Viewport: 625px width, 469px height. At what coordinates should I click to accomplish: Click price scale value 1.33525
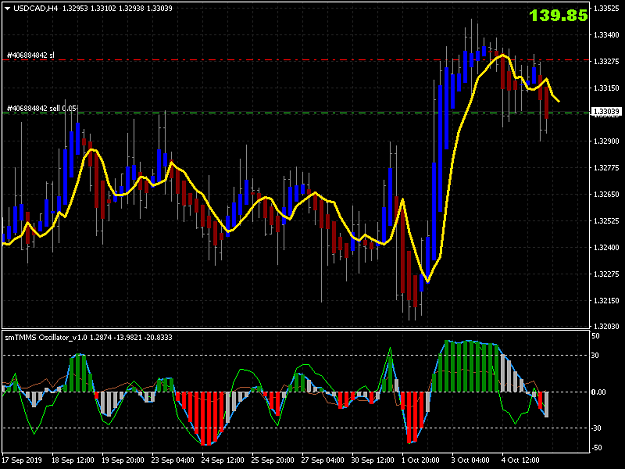coord(606,8)
